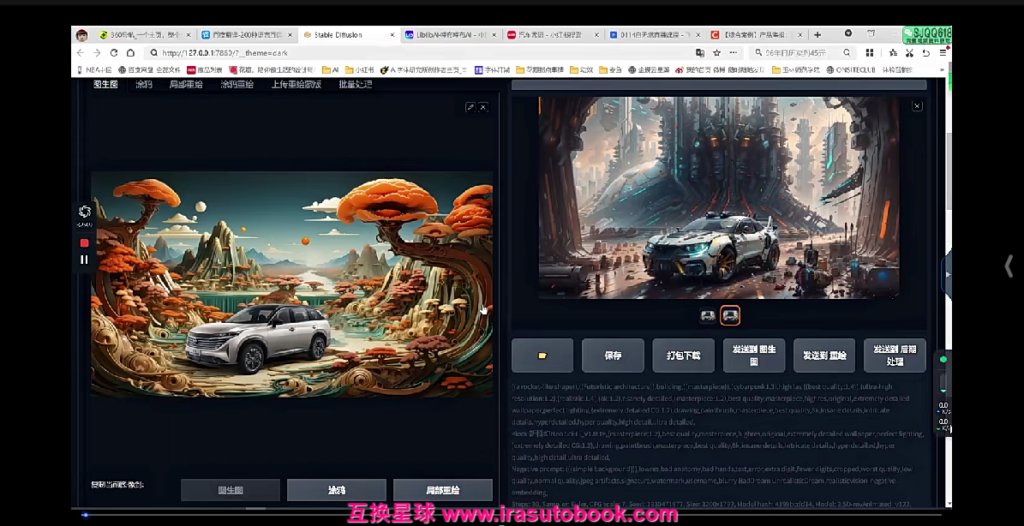Open the 小红书 bookmarks folder
This screenshot has width=1024, height=526.
[x=359, y=70]
